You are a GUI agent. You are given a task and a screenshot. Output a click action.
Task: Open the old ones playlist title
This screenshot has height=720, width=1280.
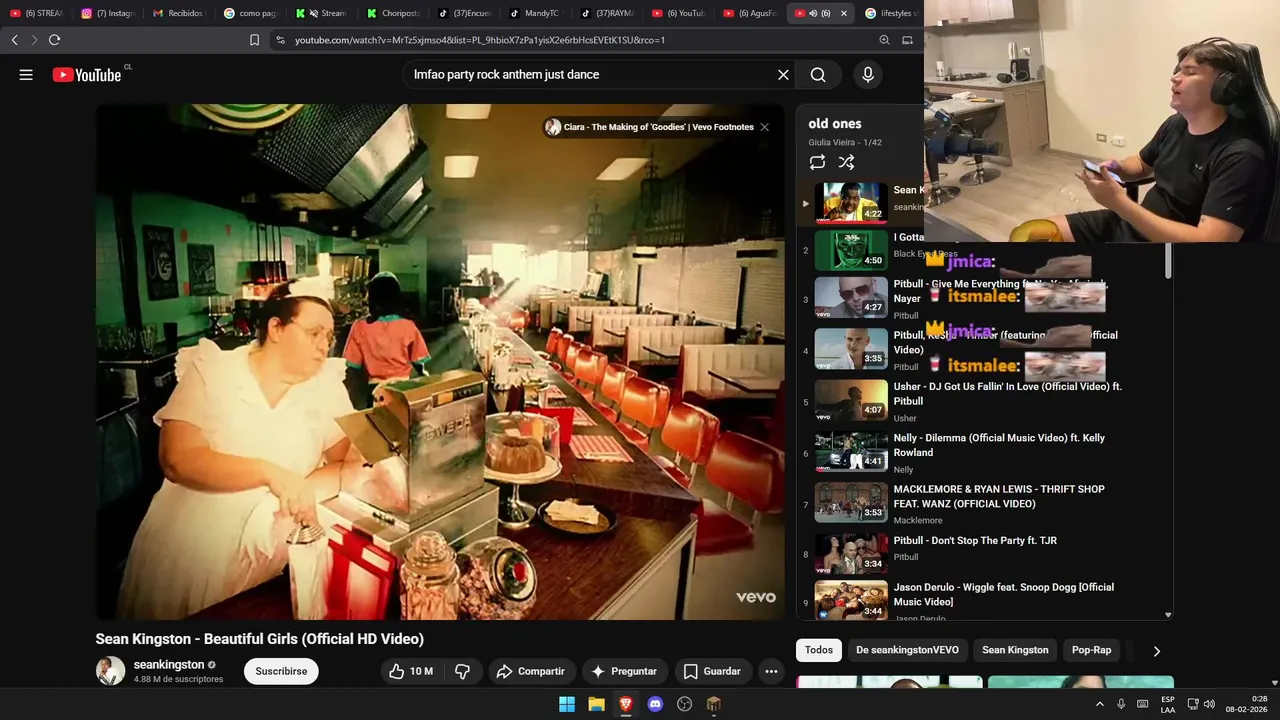[x=835, y=124]
